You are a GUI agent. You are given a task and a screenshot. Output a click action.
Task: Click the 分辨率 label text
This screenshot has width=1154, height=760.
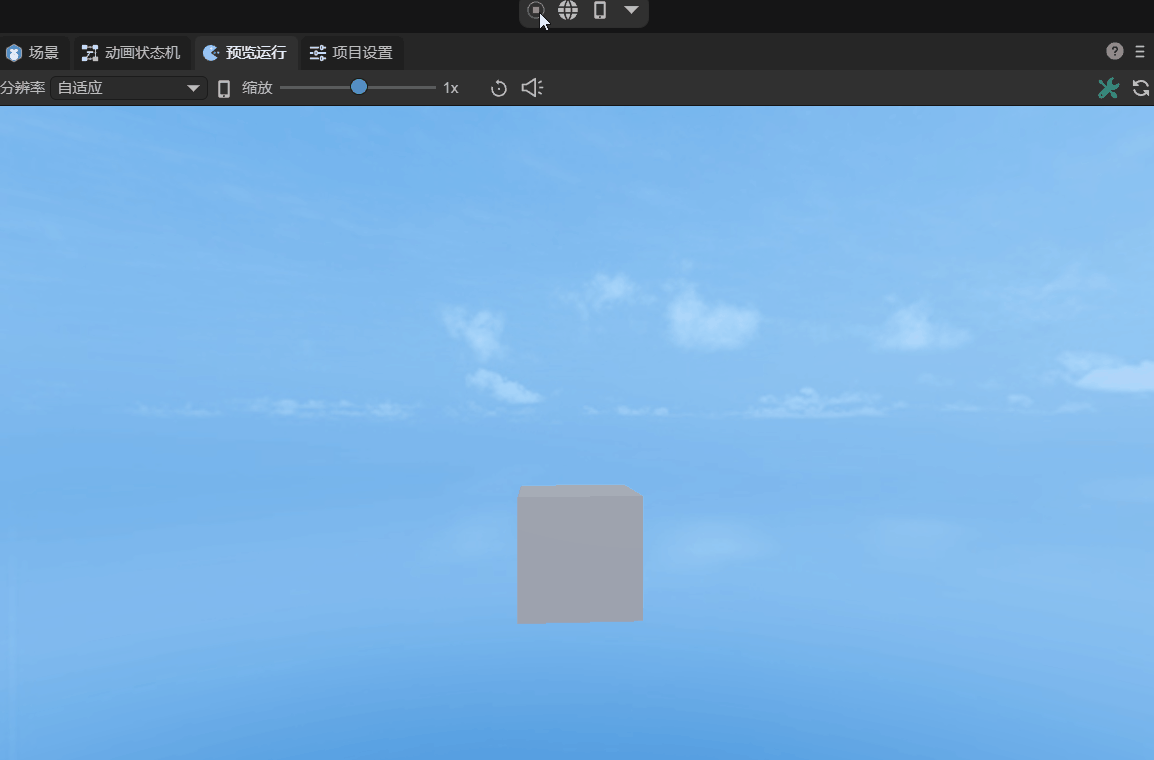[22, 88]
